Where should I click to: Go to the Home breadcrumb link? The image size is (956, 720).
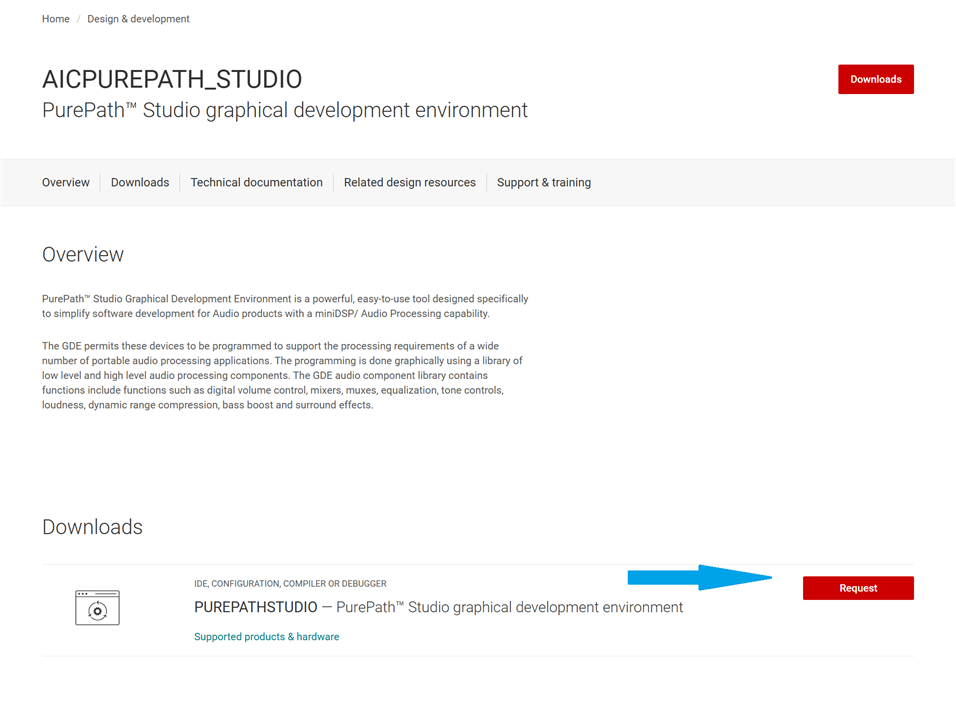coord(55,19)
